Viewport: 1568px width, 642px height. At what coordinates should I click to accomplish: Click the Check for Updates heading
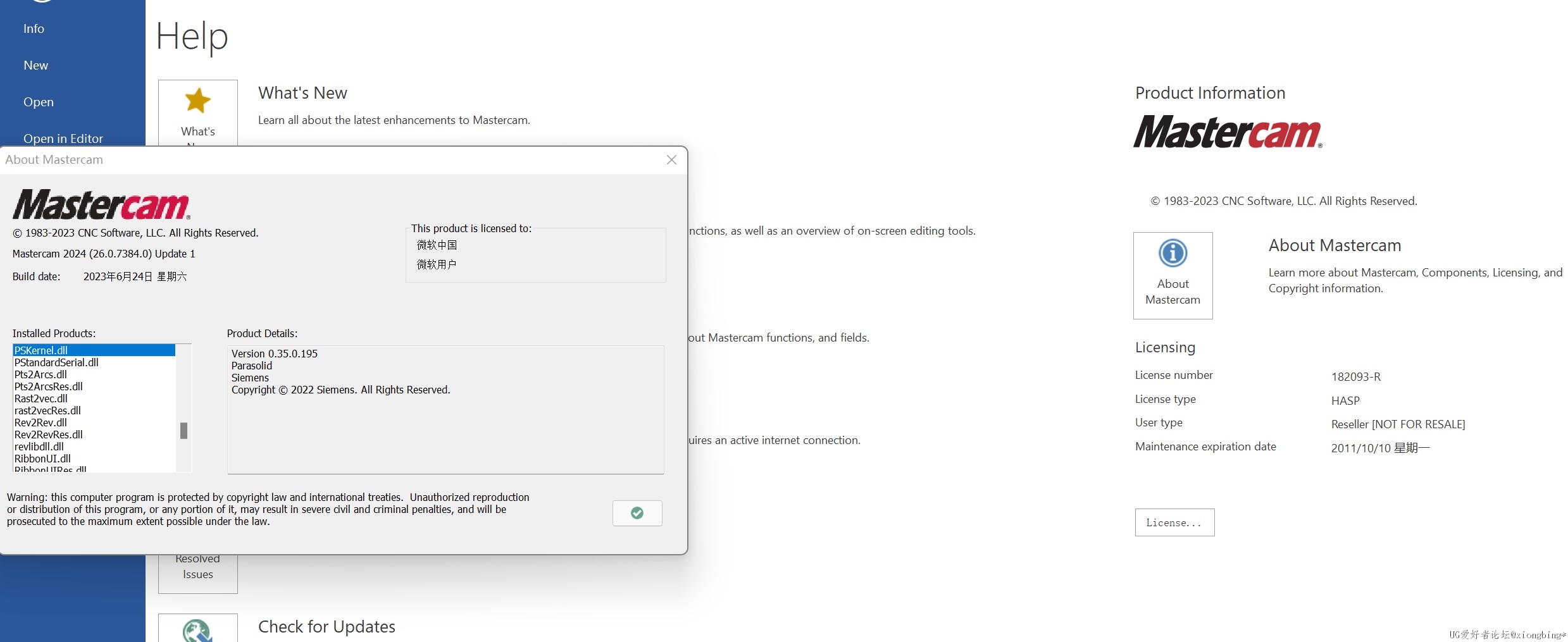[327, 627]
